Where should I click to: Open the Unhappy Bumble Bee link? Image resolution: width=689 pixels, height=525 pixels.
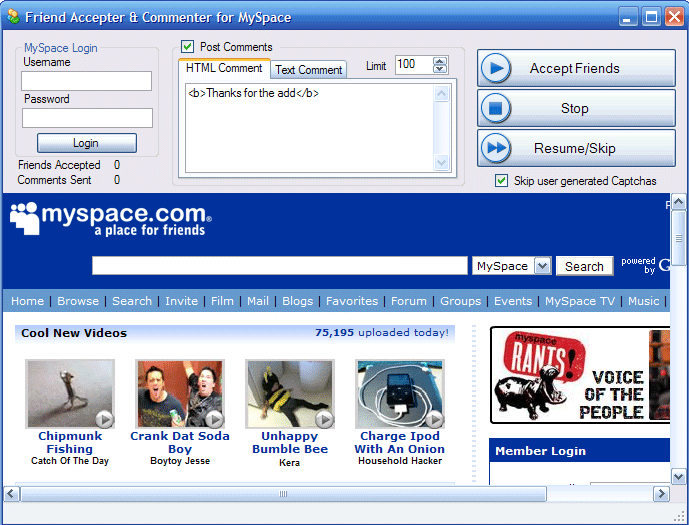pyautogui.click(x=290, y=442)
